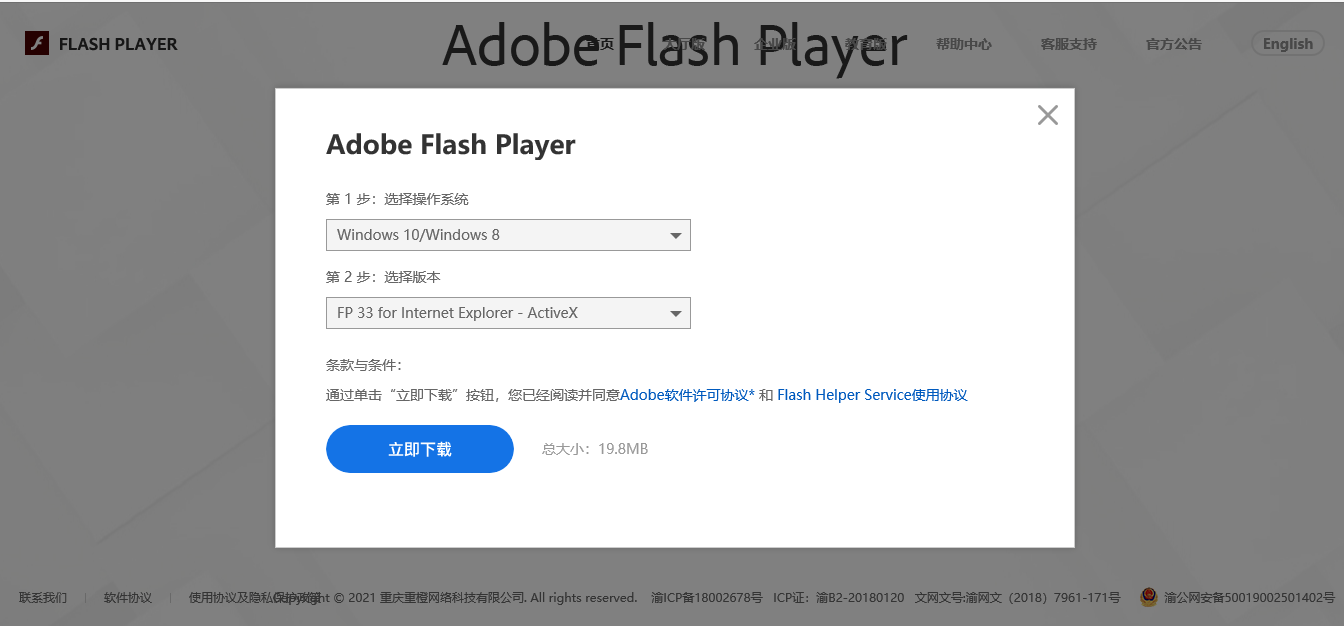Open 软件协议 footer link
1344x626 pixels.
[128, 598]
